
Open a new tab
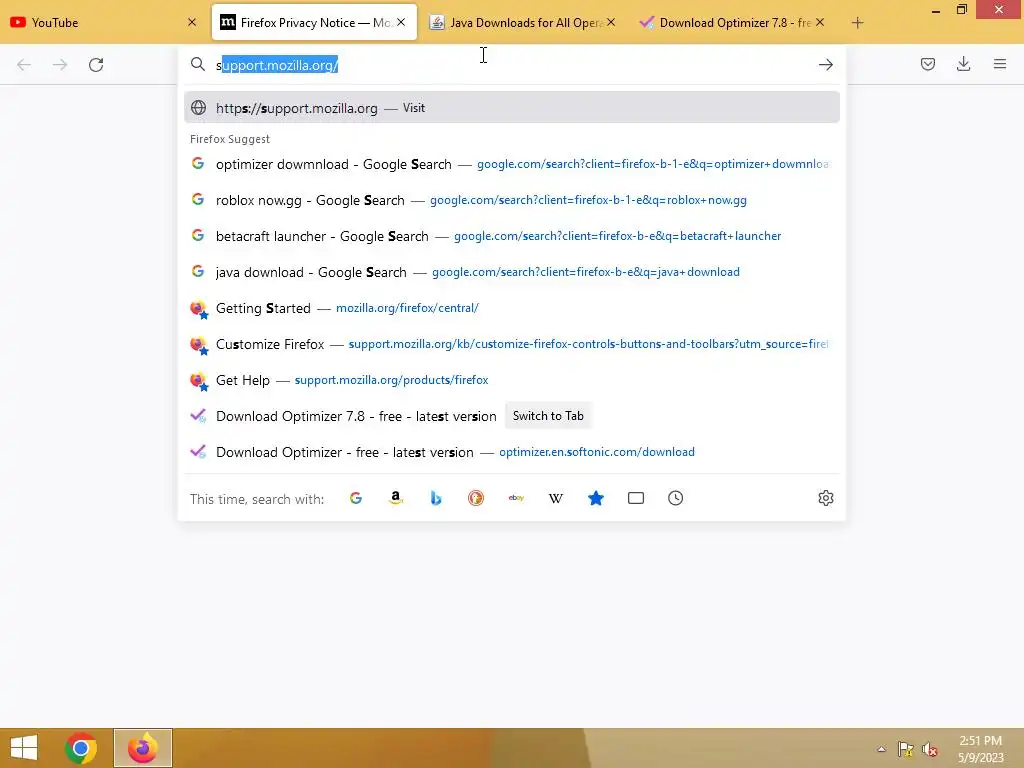(857, 23)
